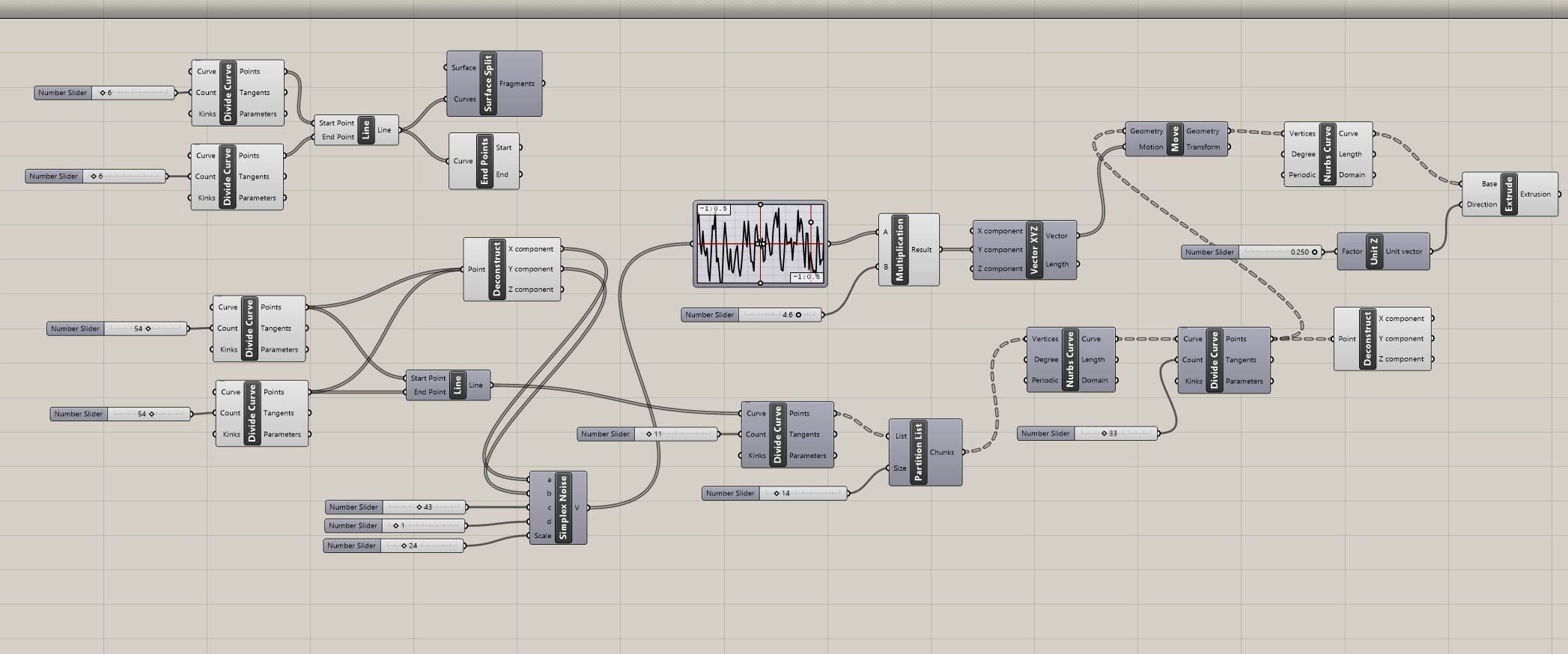Click the Motion input of Move
Viewport: 1568px width, 654px height.
pos(1151,147)
